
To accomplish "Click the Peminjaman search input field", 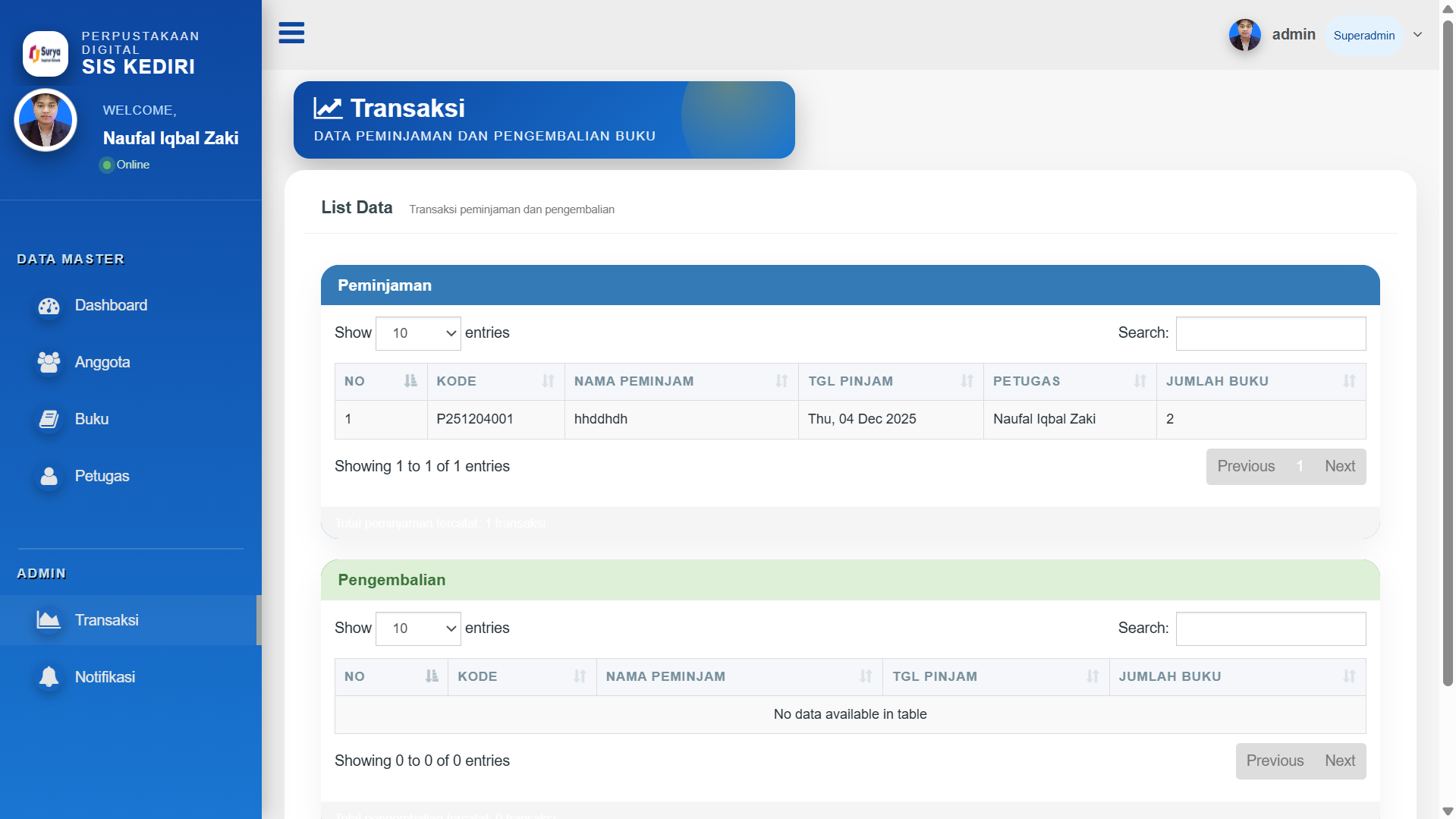I will (x=1270, y=333).
